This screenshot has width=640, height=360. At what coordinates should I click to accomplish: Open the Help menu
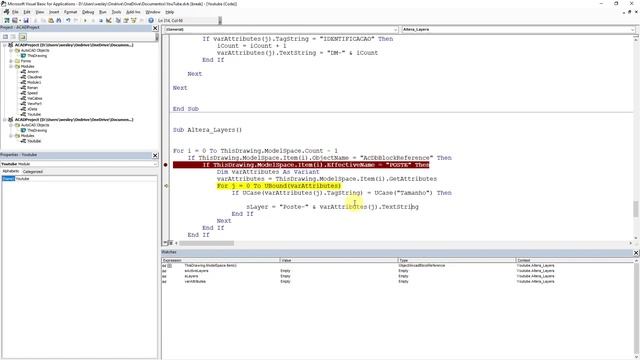tap(169, 12)
